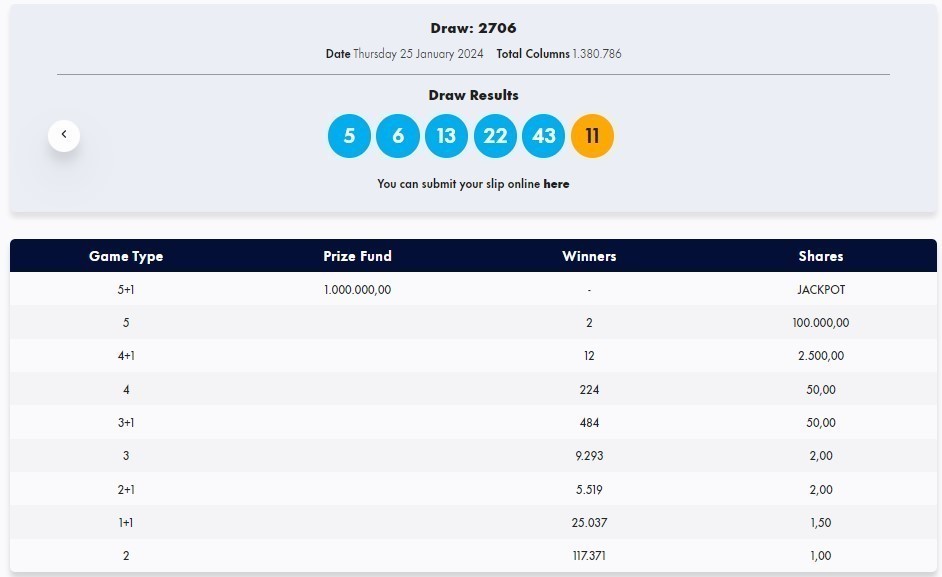This screenshot has height=577, width=942.
Task: Click the orange bonus ball 11
Action: (x=592, y=136)
